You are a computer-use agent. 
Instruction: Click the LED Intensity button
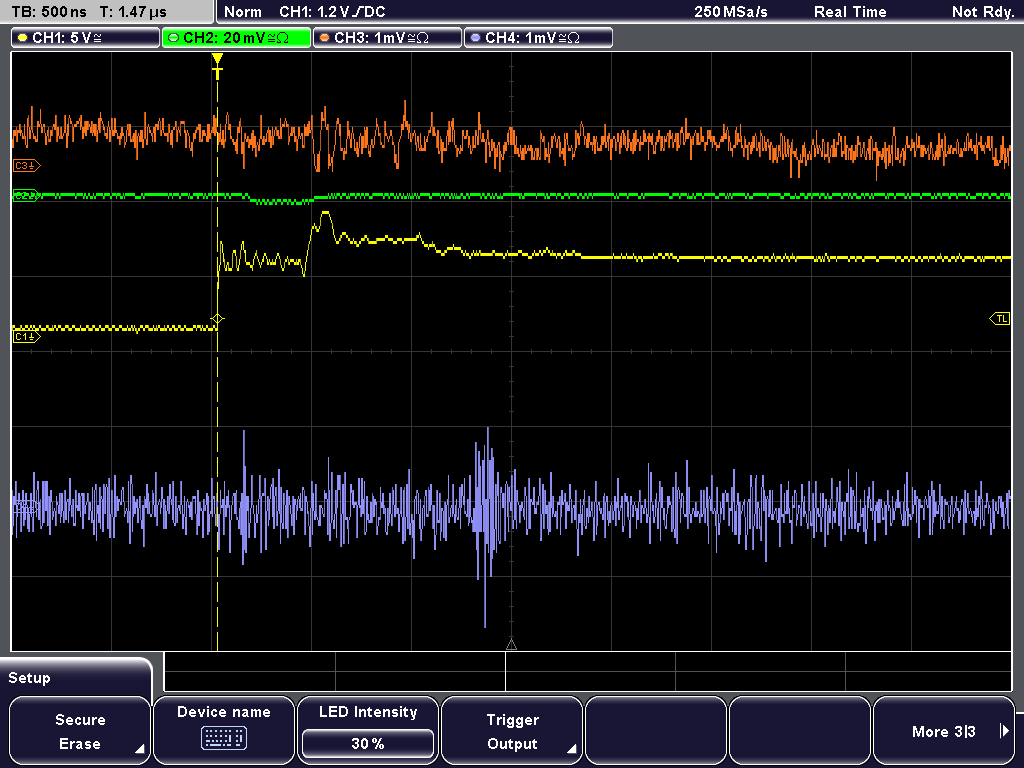tap(368, 731)
